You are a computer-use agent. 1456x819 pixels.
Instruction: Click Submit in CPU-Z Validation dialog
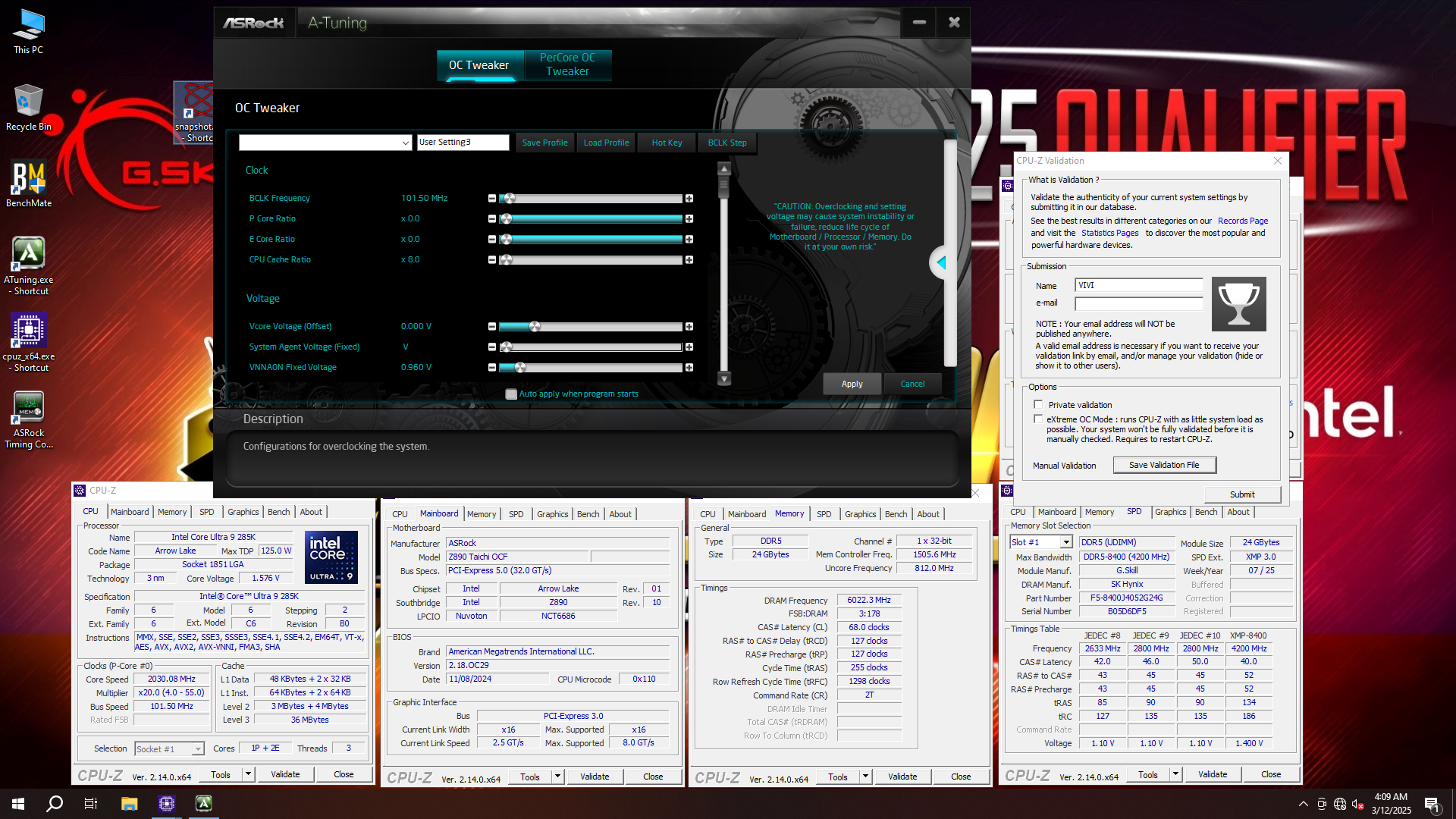(x=1242, y=494)
